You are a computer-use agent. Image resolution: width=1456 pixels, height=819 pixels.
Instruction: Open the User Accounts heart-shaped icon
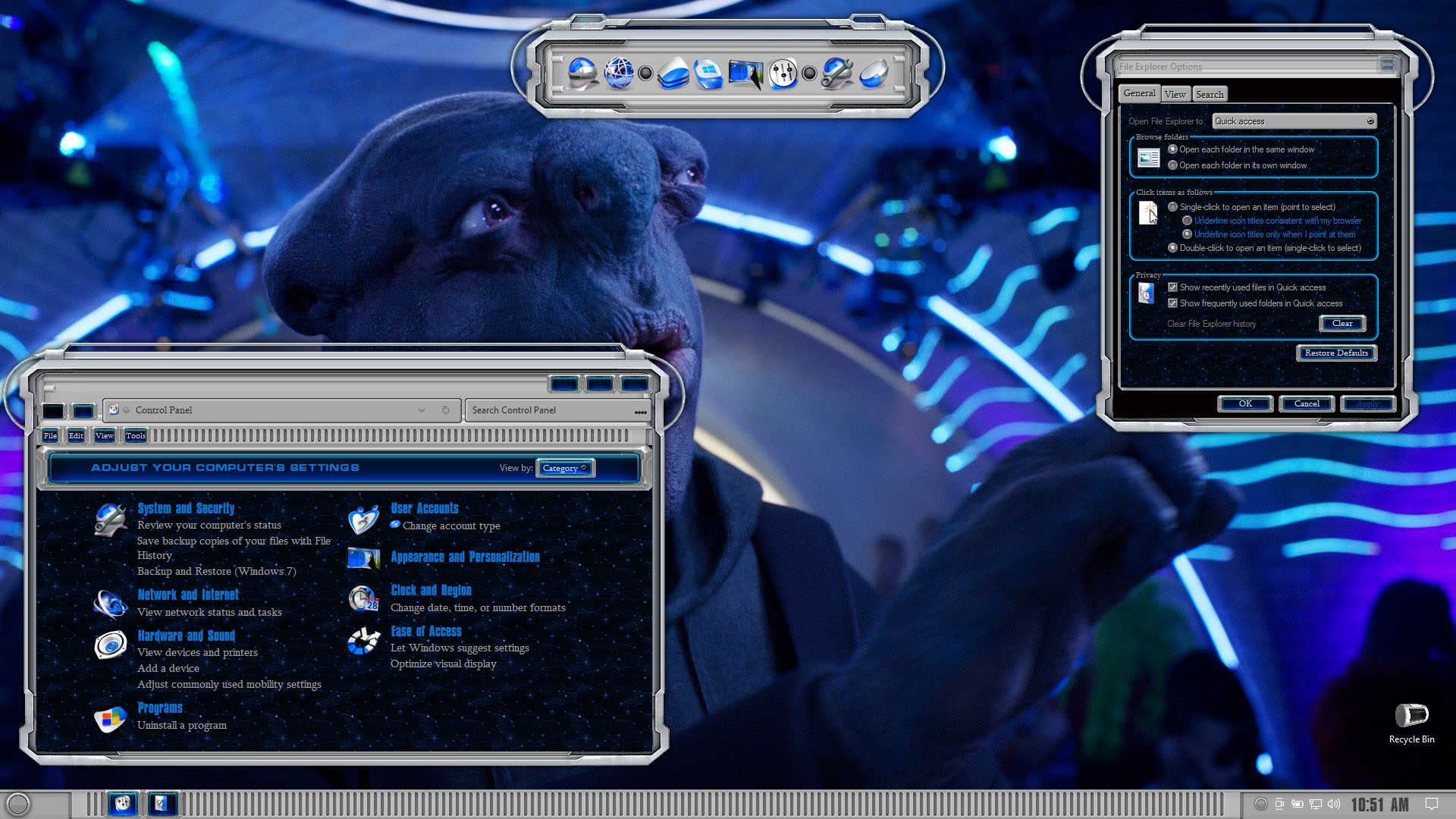tap(363, 519)
